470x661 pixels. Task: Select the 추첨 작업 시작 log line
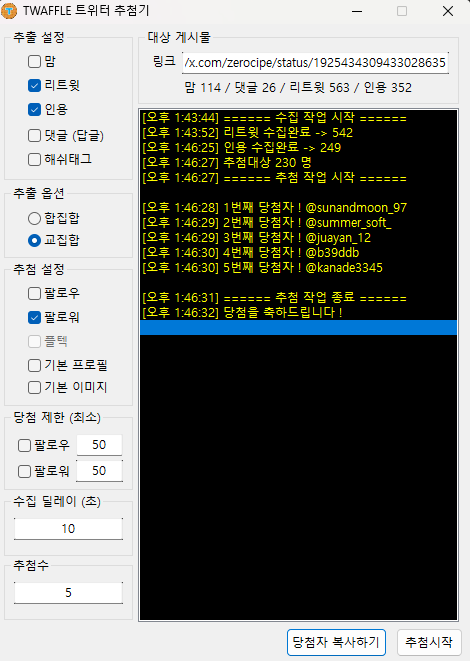[298, 178]
